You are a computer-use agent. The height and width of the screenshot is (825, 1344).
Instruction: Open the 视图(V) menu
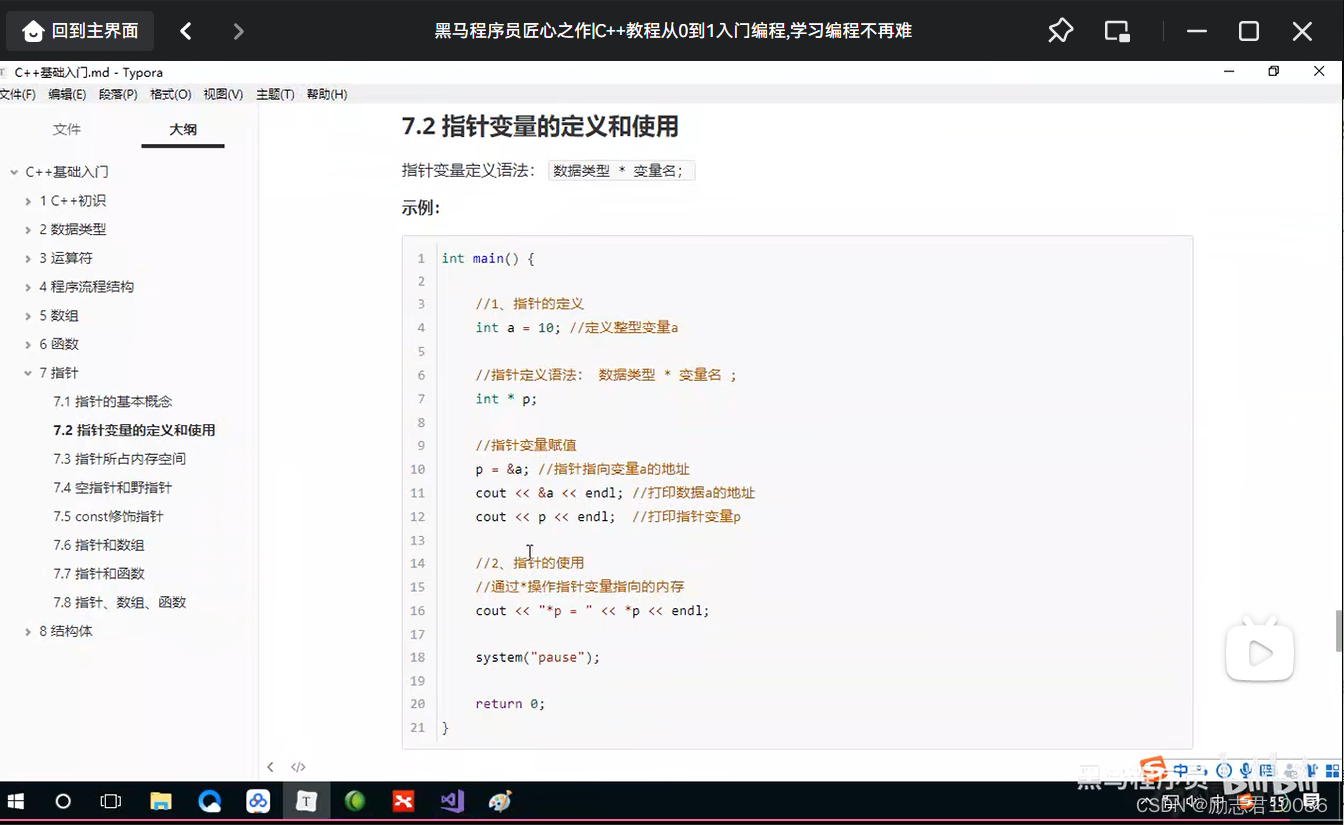point(223,94)
